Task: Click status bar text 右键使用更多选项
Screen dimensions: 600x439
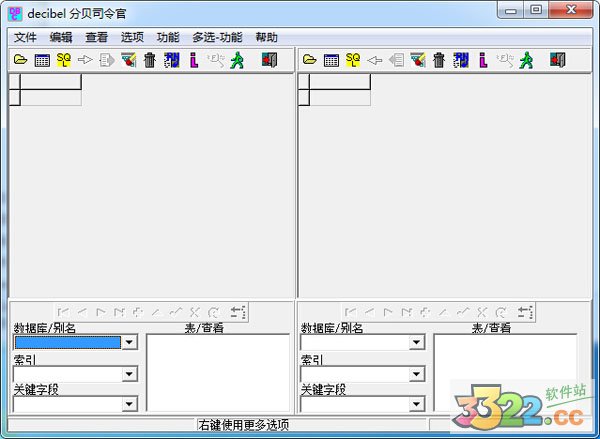Action: [243, 425]
